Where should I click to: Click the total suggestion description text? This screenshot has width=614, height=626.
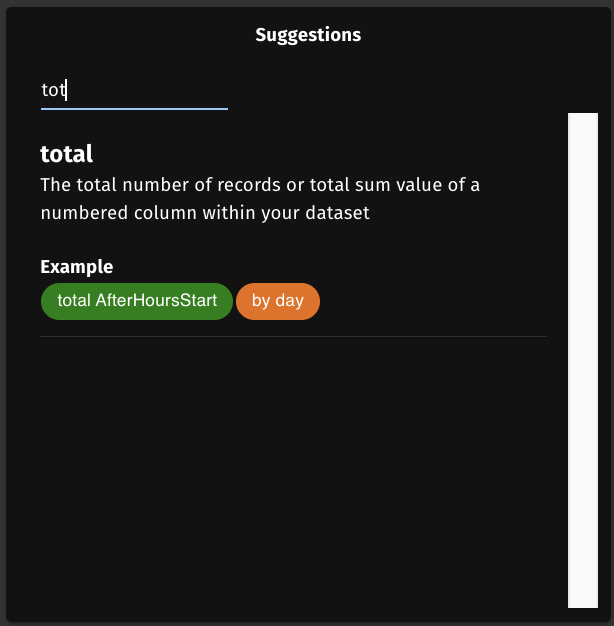(x=260, y=199)
